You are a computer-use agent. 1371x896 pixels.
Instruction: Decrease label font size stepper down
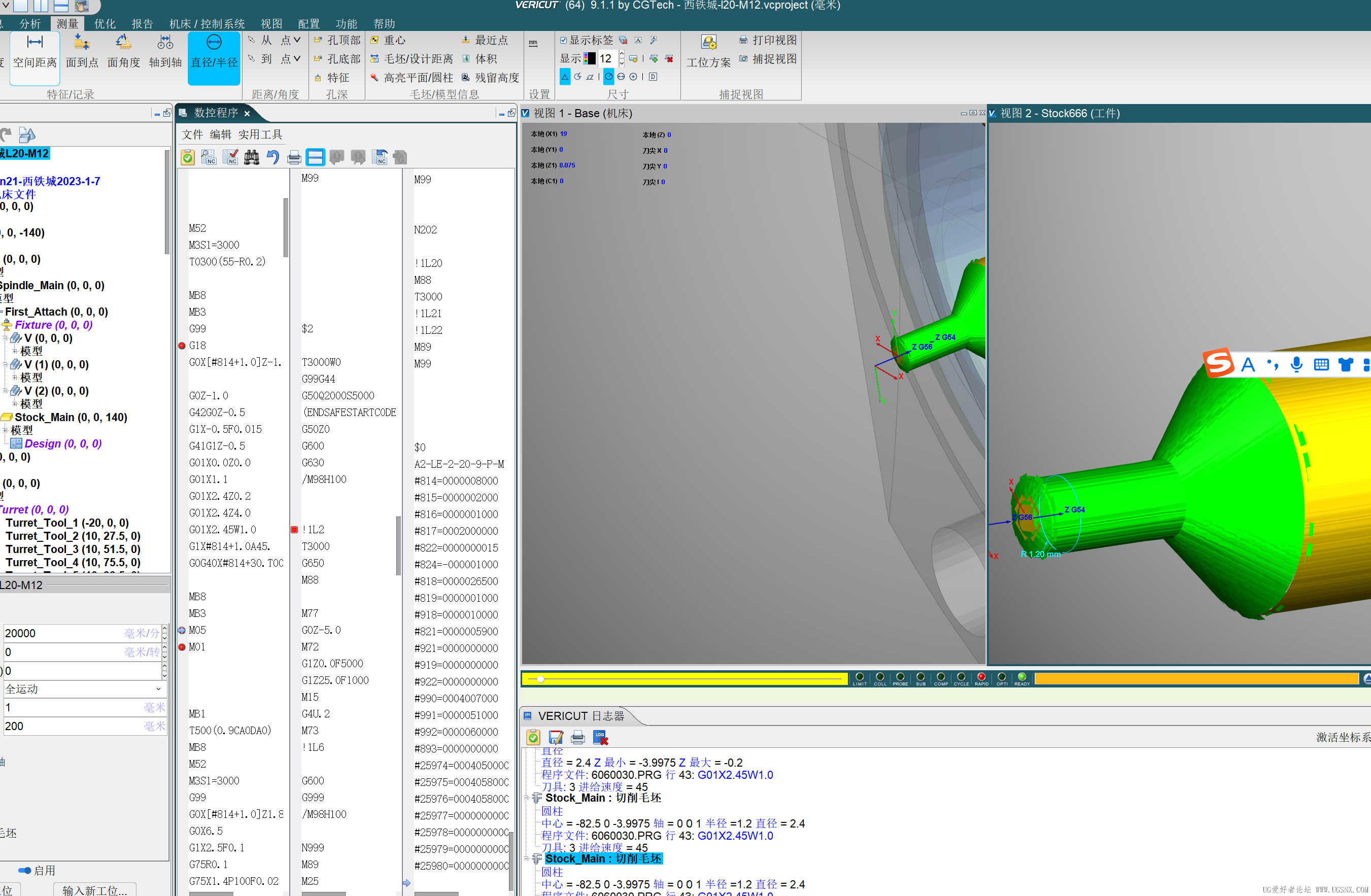(x=622, y=62)
